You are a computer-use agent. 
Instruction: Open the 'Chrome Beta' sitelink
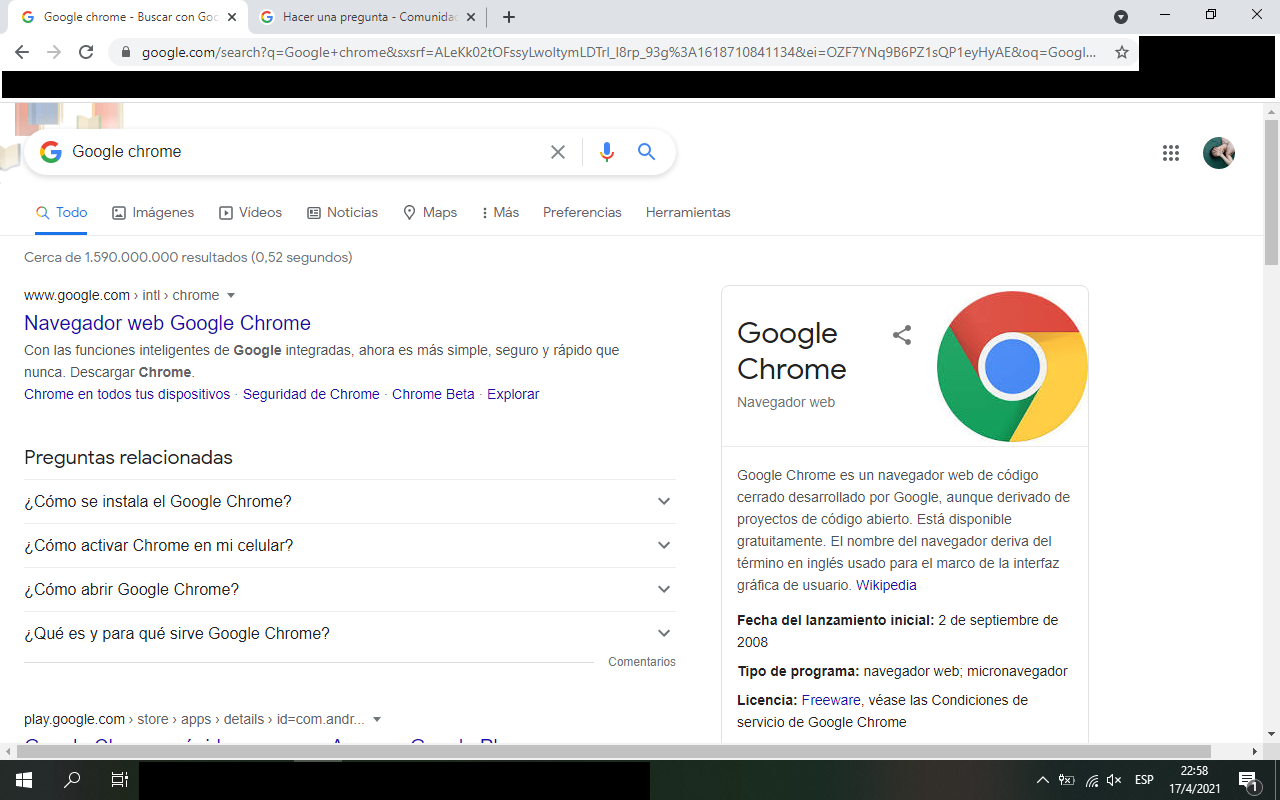(433, 394)
